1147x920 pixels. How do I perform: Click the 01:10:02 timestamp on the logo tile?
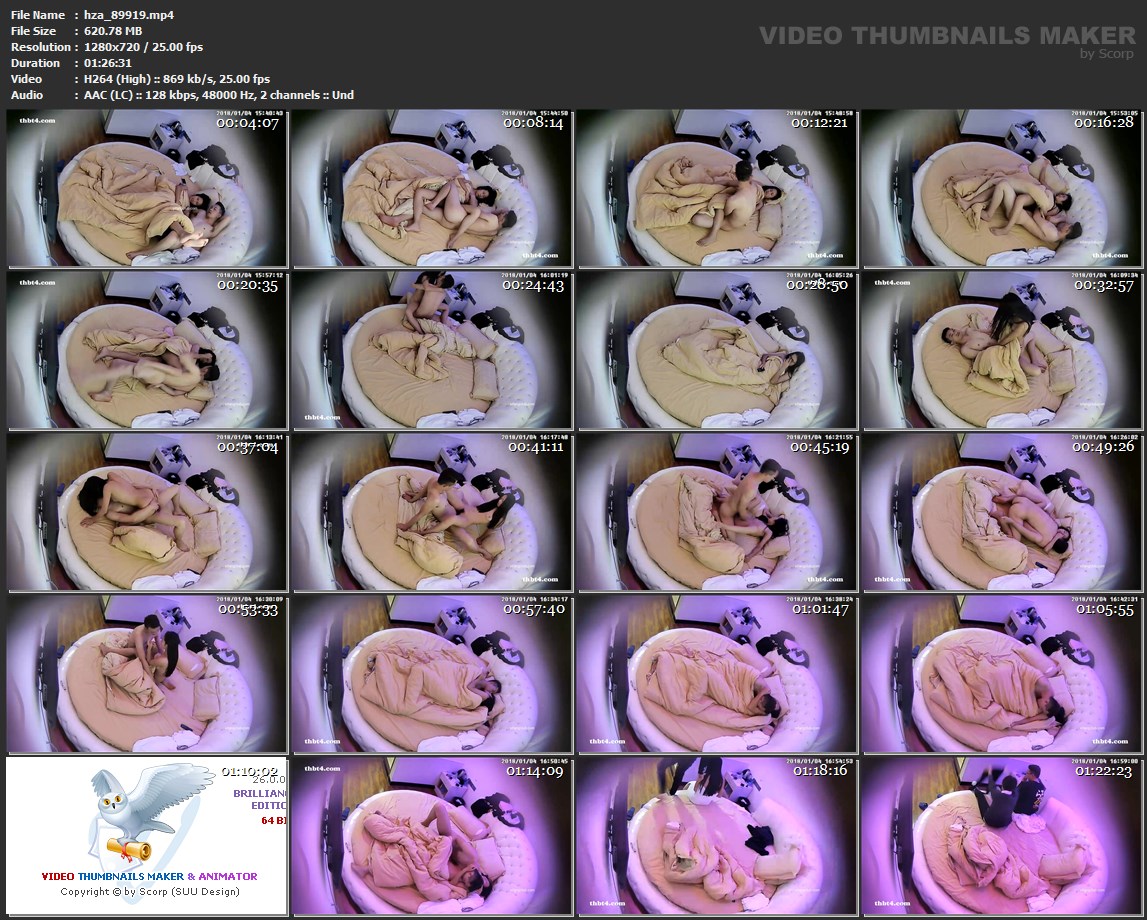[x=250, y=771]
